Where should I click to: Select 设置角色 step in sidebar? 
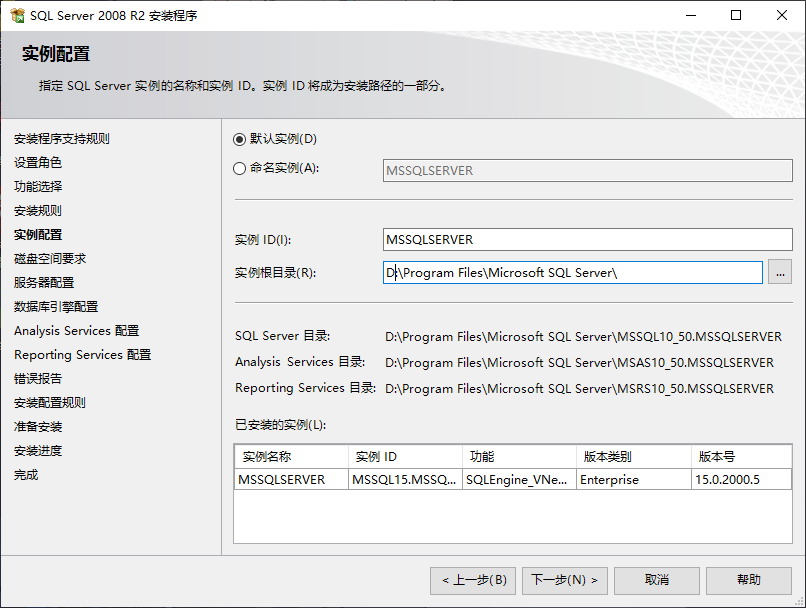pyautogui.click(x=38, y=163)
